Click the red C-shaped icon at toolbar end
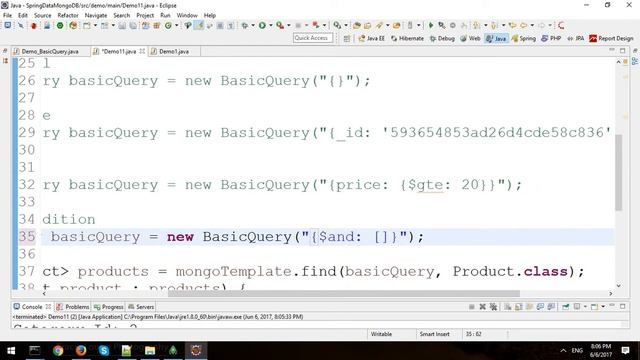This screenshot has width=640, height=360. point(561,25)
